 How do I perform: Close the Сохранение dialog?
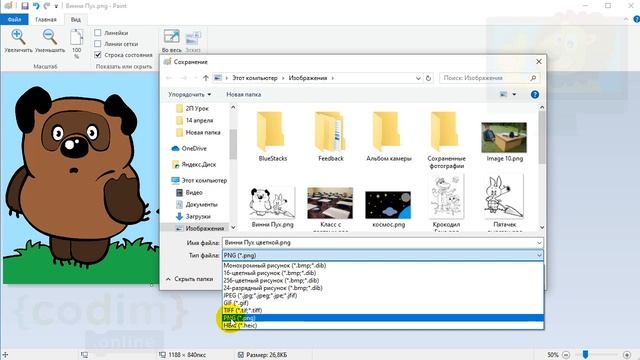tap(539, 62)
